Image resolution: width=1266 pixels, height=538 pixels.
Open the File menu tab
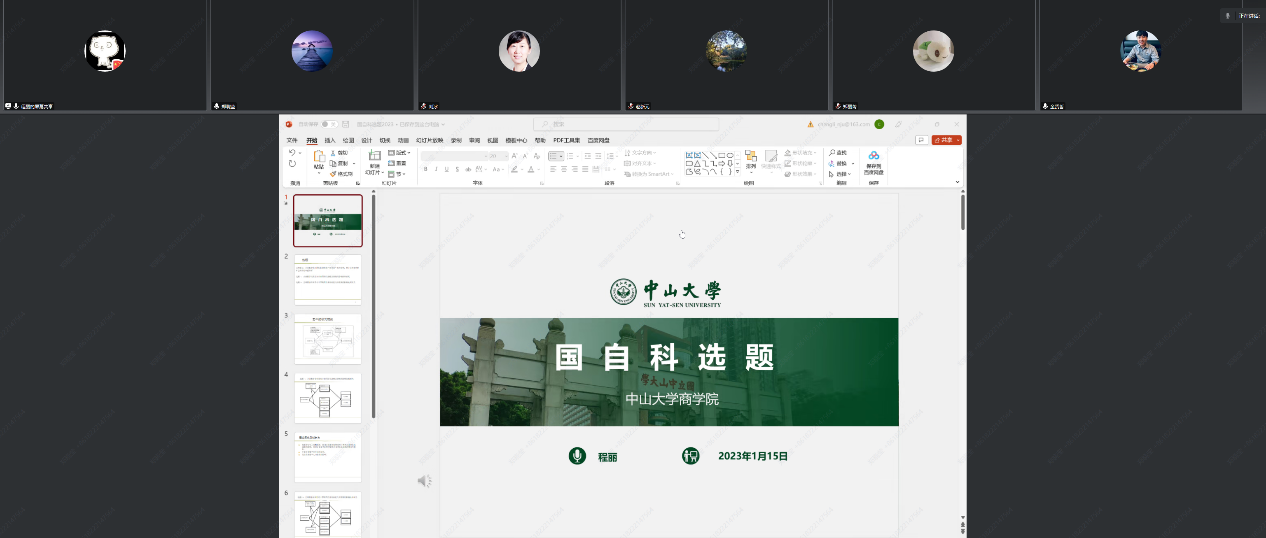[292, 140]
